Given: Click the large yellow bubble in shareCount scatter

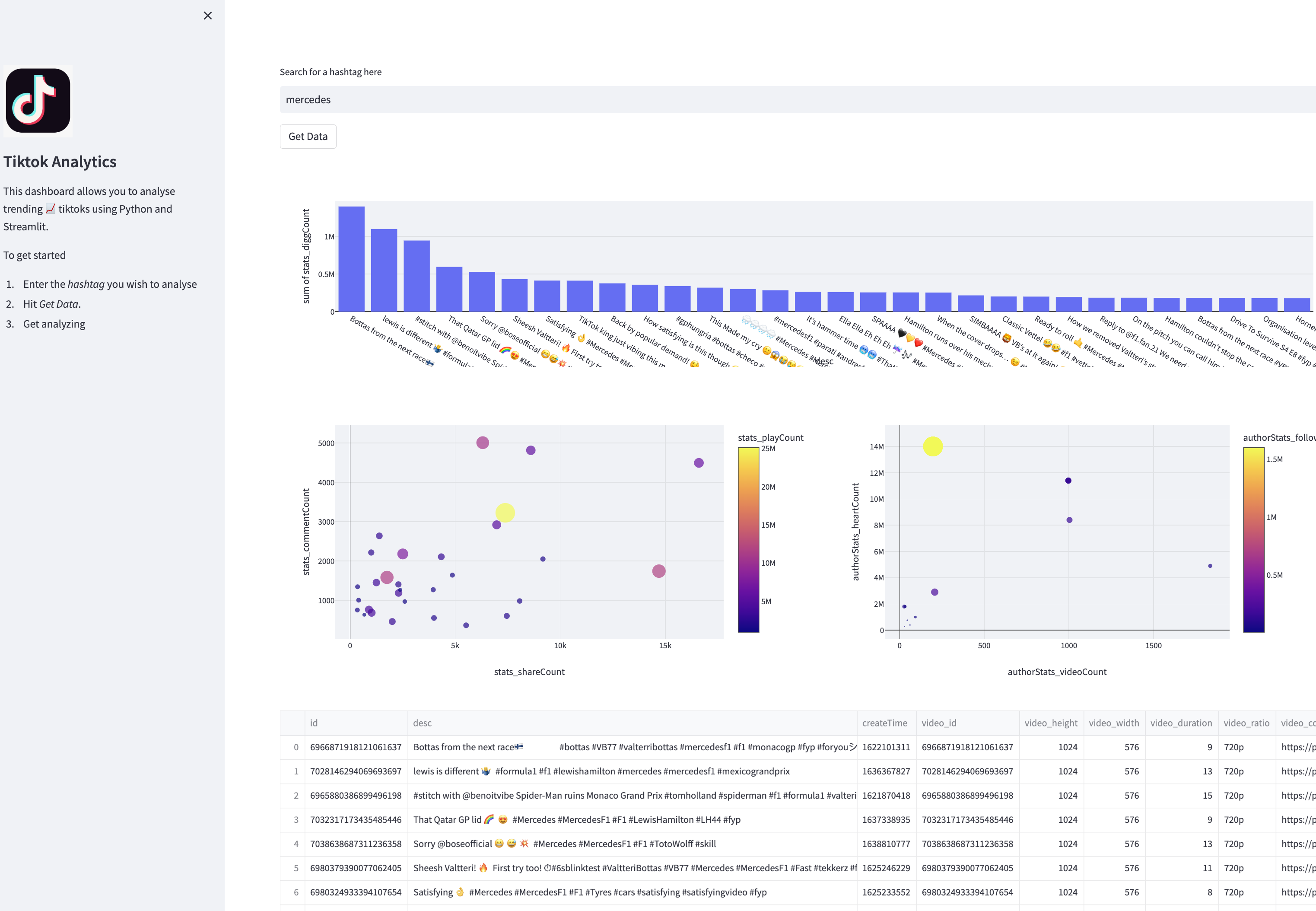Looking at the screenshot, I should 505,513.
